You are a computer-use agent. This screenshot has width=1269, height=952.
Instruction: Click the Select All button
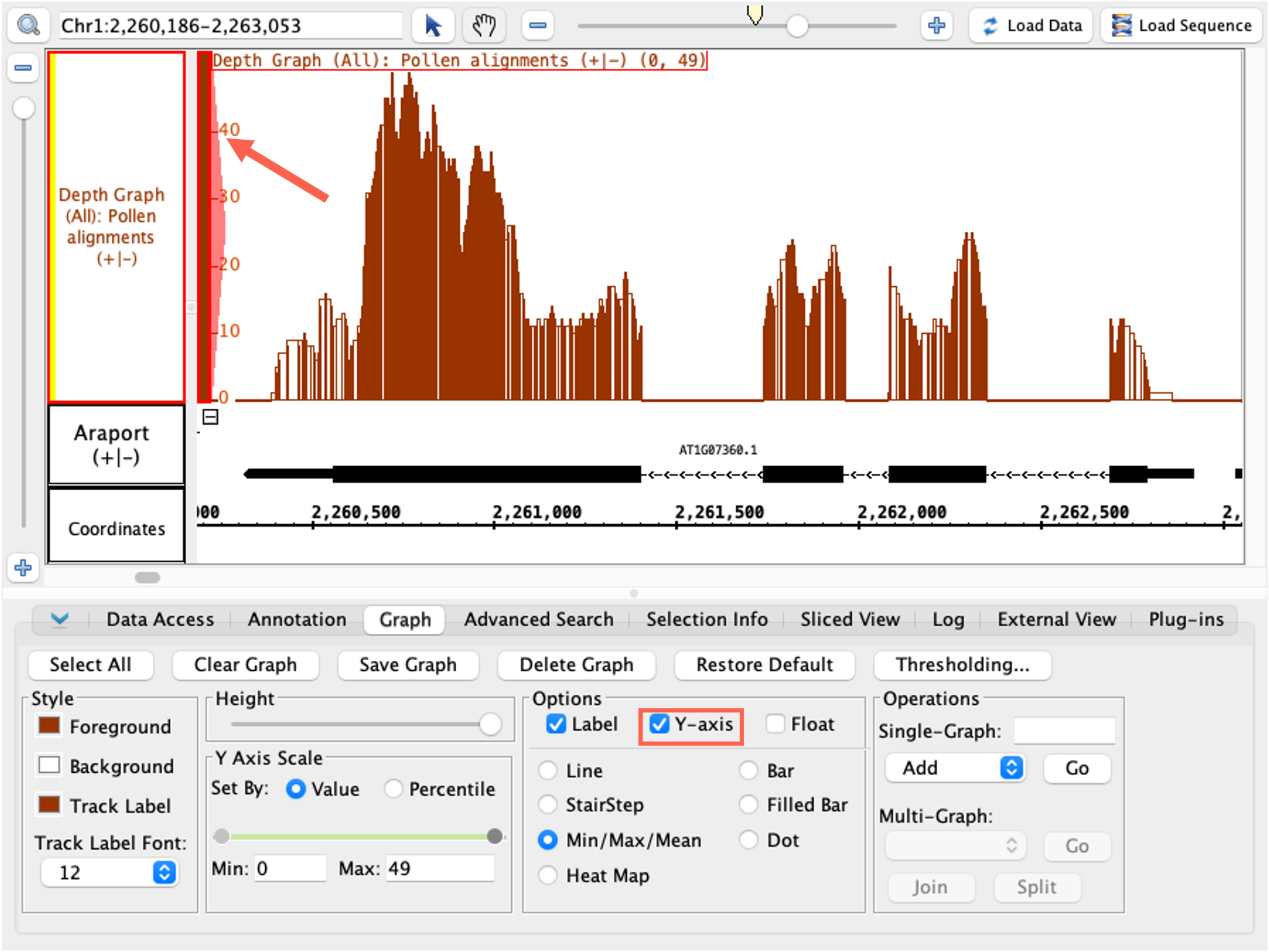(x=90, y=665)
